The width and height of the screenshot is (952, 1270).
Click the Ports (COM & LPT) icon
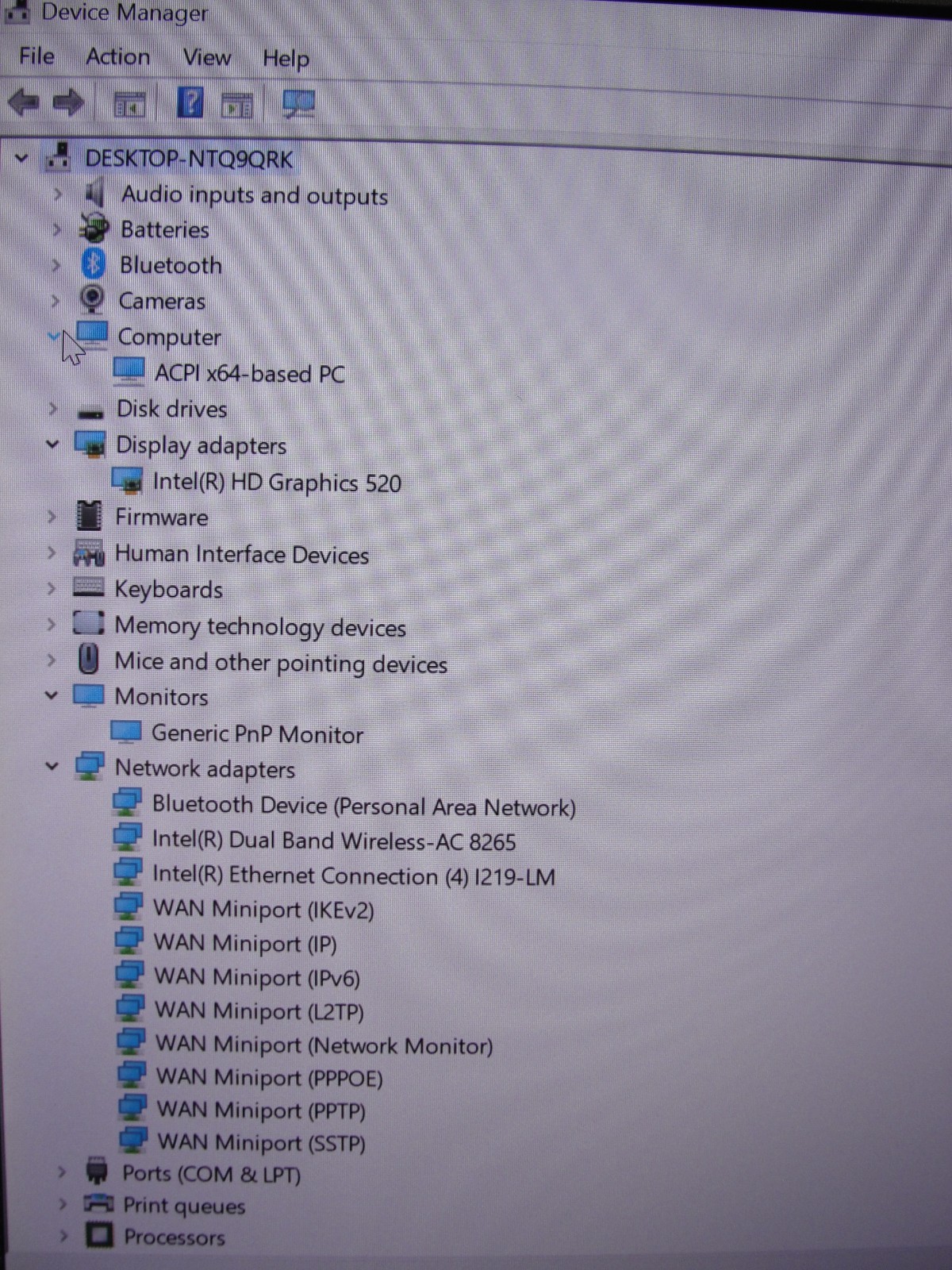[96, 1172]
